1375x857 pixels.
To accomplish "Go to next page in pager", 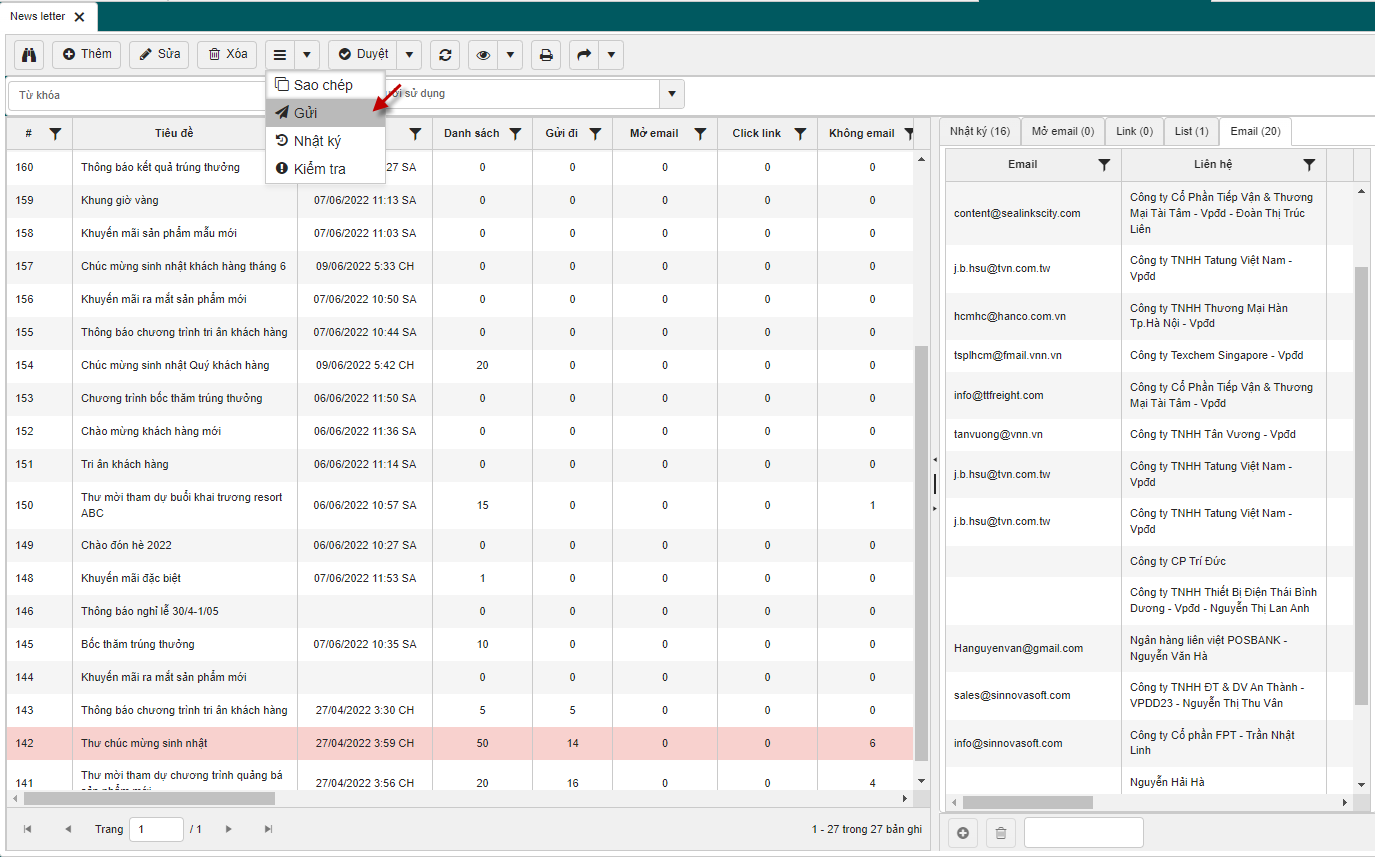I will 228,829.
